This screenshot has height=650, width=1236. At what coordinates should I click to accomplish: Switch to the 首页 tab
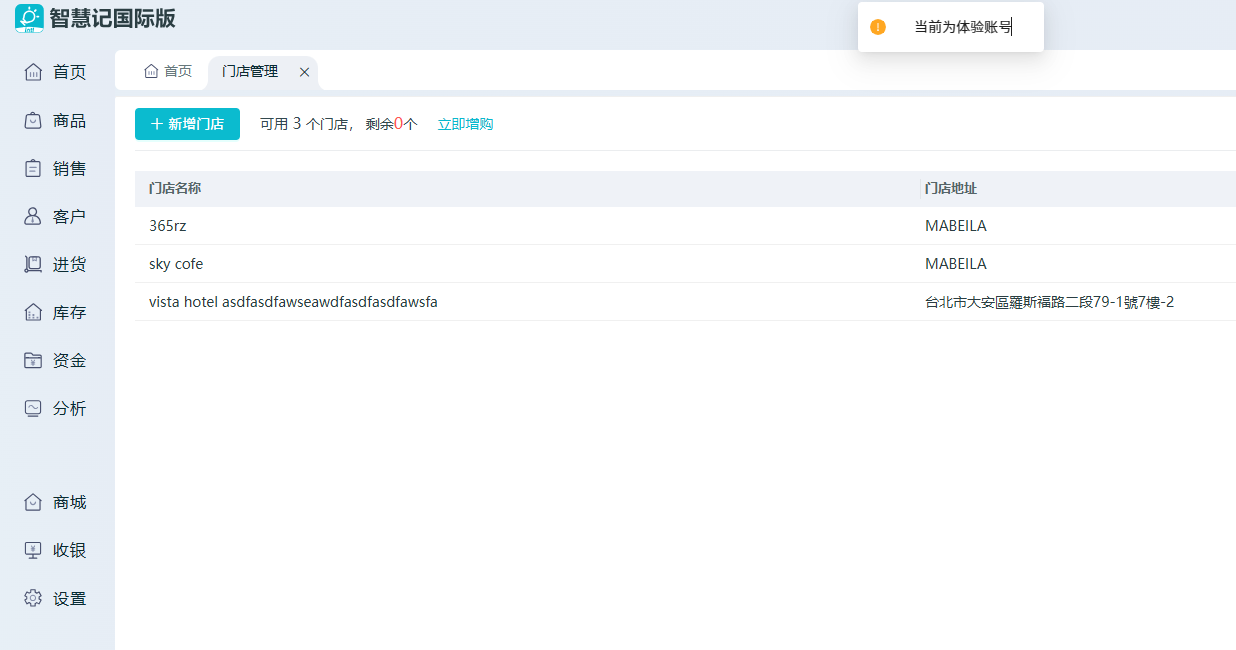click(168, 72)
